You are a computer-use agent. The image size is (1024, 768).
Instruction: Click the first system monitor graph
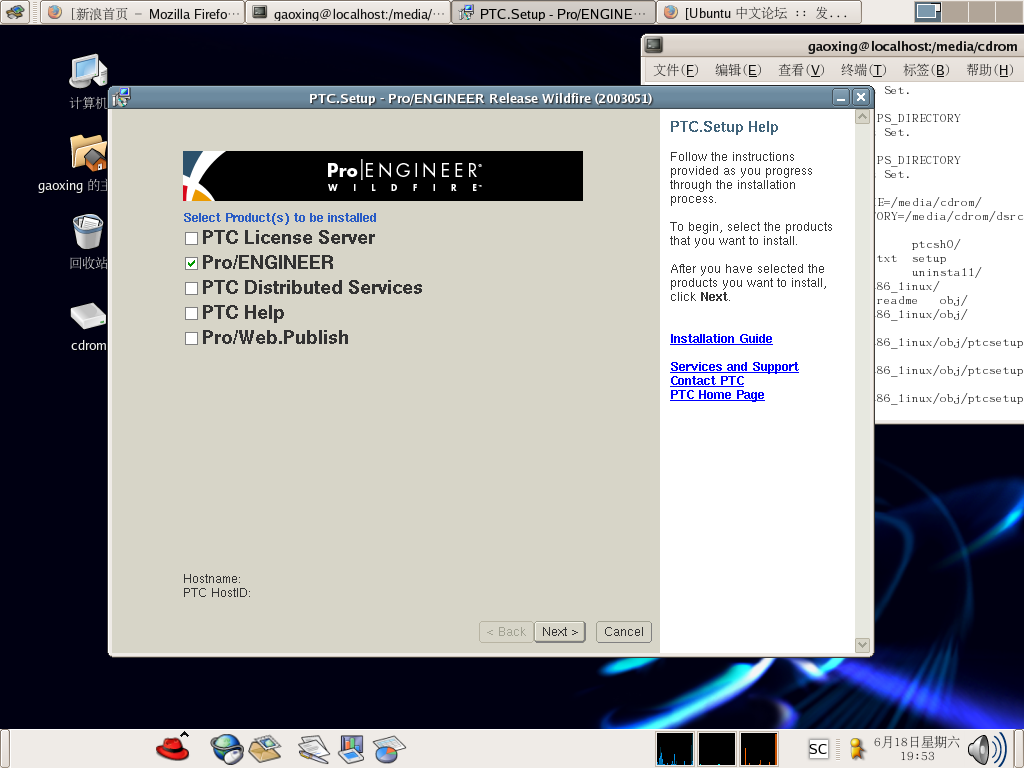(x=675, y=748)
